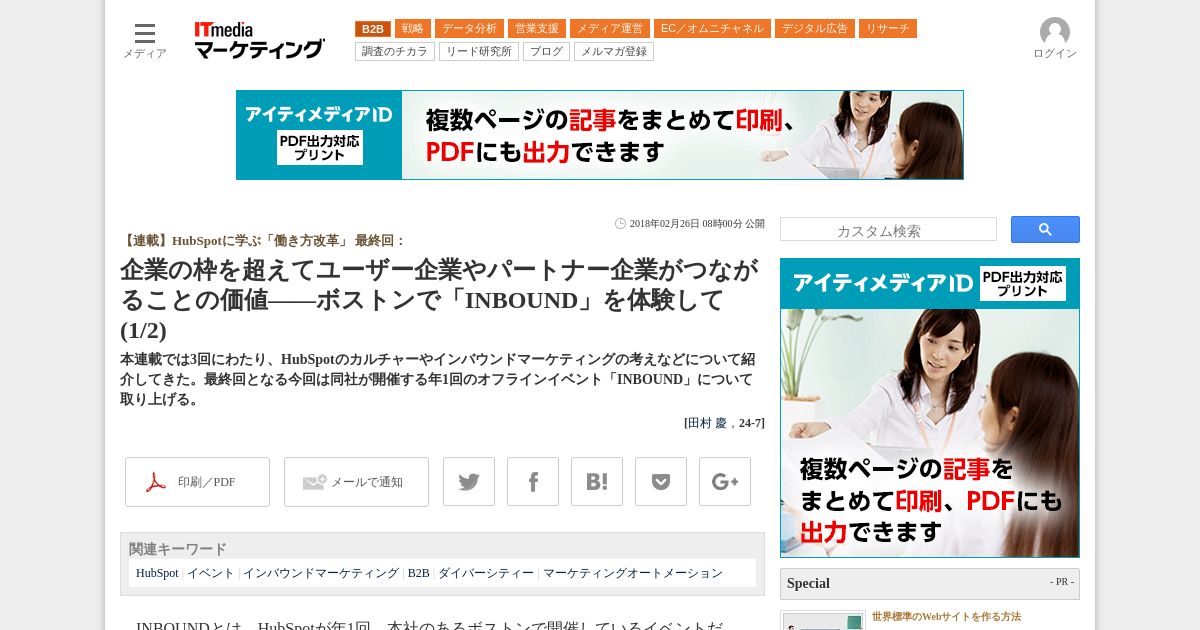Click the Special section thumbnail image
Image resolution: width=1200 pixels, height=630 pixels.
[x=823, y=621]
